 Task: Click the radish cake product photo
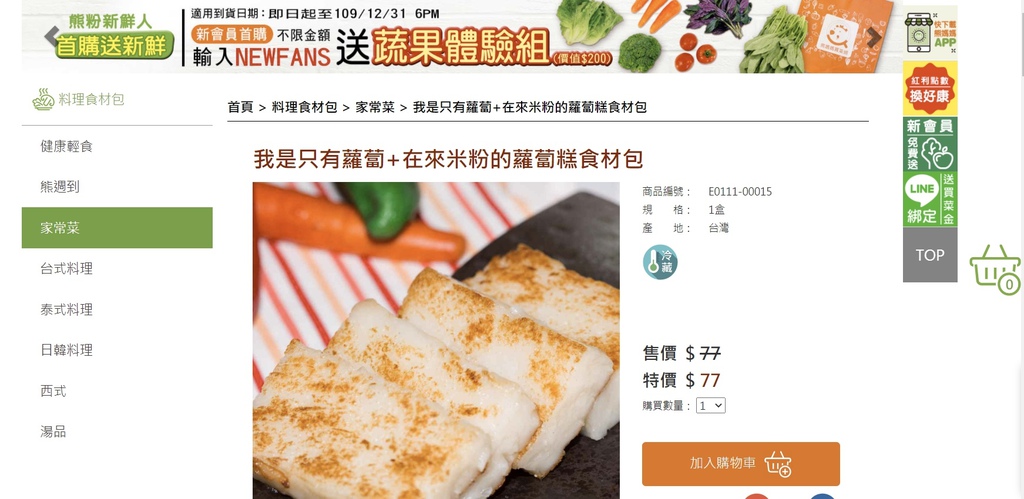(436, 340)
